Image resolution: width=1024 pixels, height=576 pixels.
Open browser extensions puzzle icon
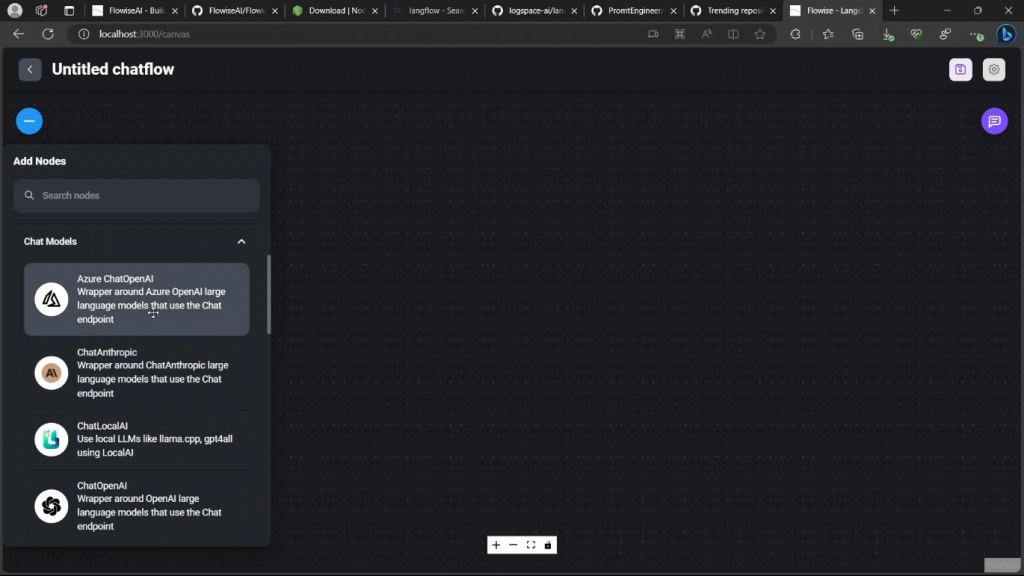pyautogui.click(x=795, y=34)
